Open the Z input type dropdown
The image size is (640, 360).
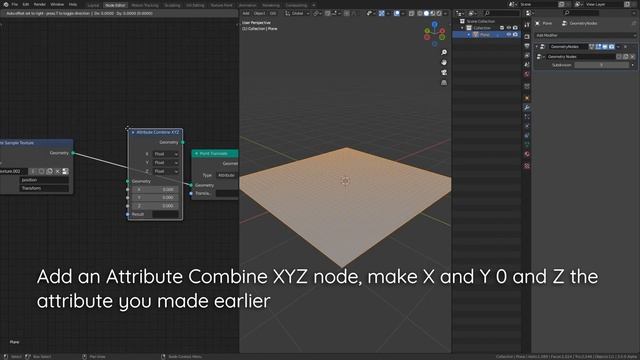[166, 171]
